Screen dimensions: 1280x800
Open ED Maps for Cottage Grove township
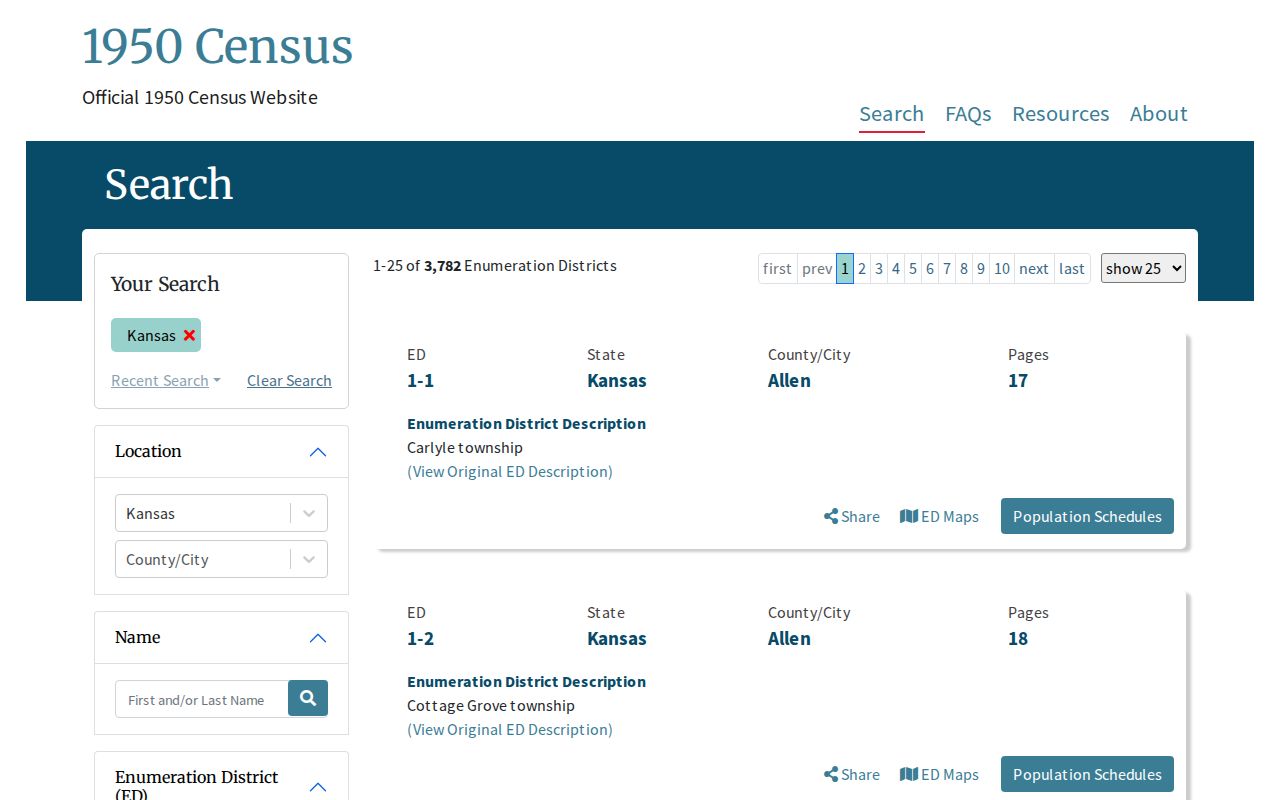[x=939, y=774]
